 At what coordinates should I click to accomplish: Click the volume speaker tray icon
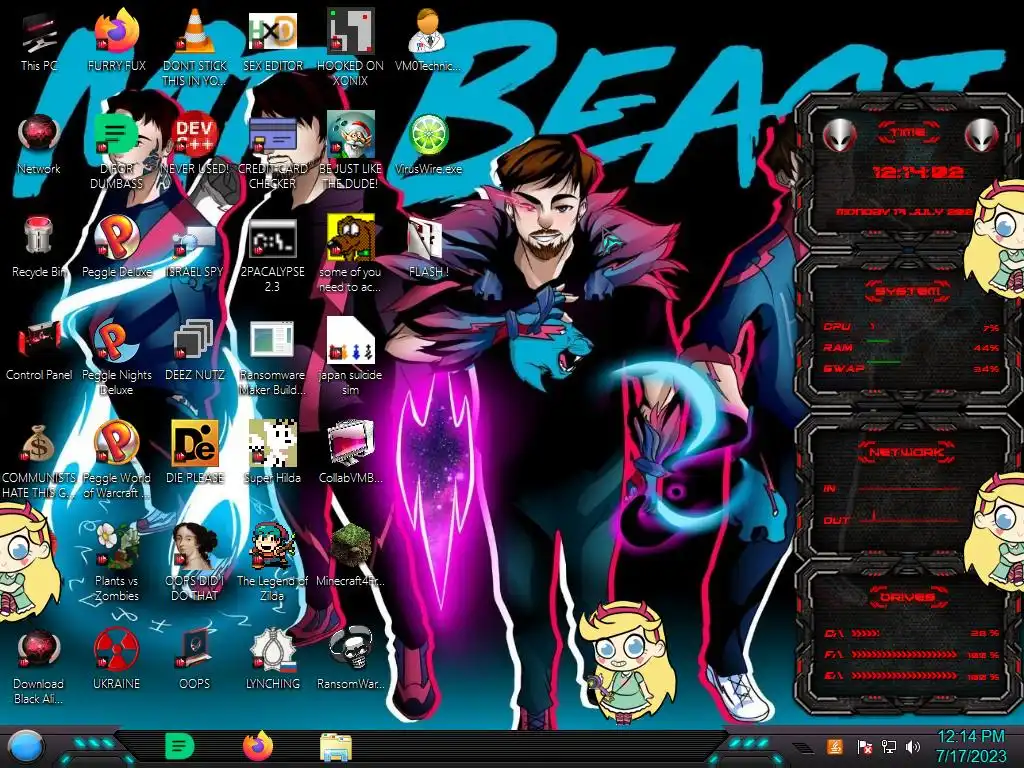914,746
